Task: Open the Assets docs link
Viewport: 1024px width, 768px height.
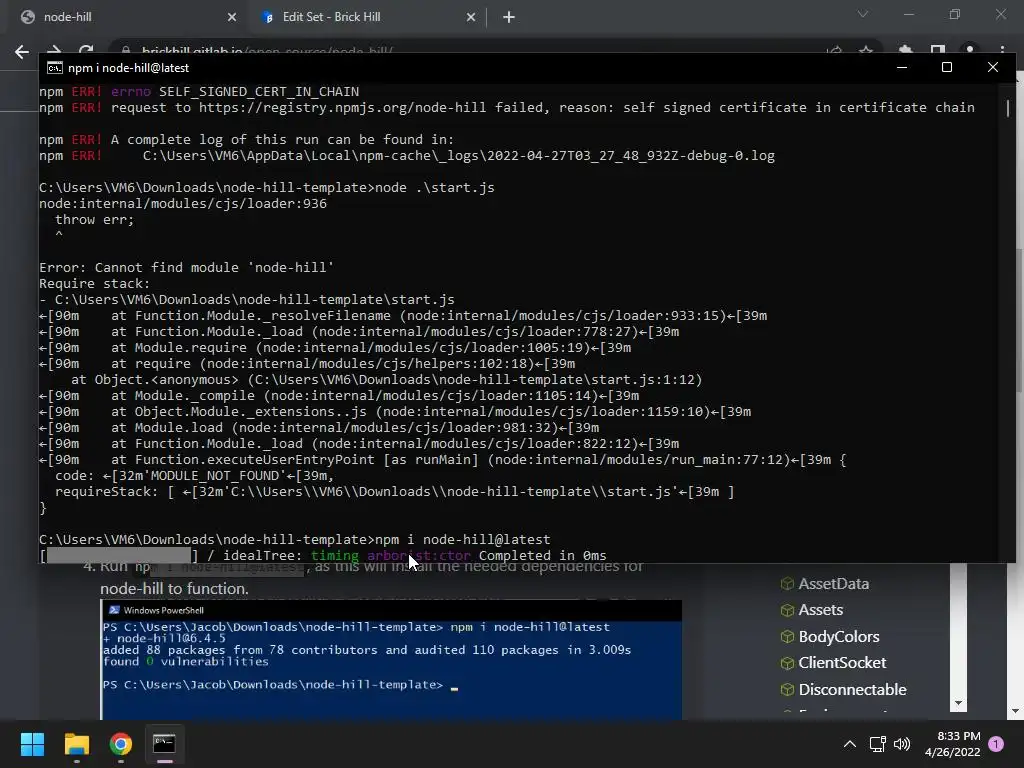Action: pyautogui.click(x=820, y=610)
